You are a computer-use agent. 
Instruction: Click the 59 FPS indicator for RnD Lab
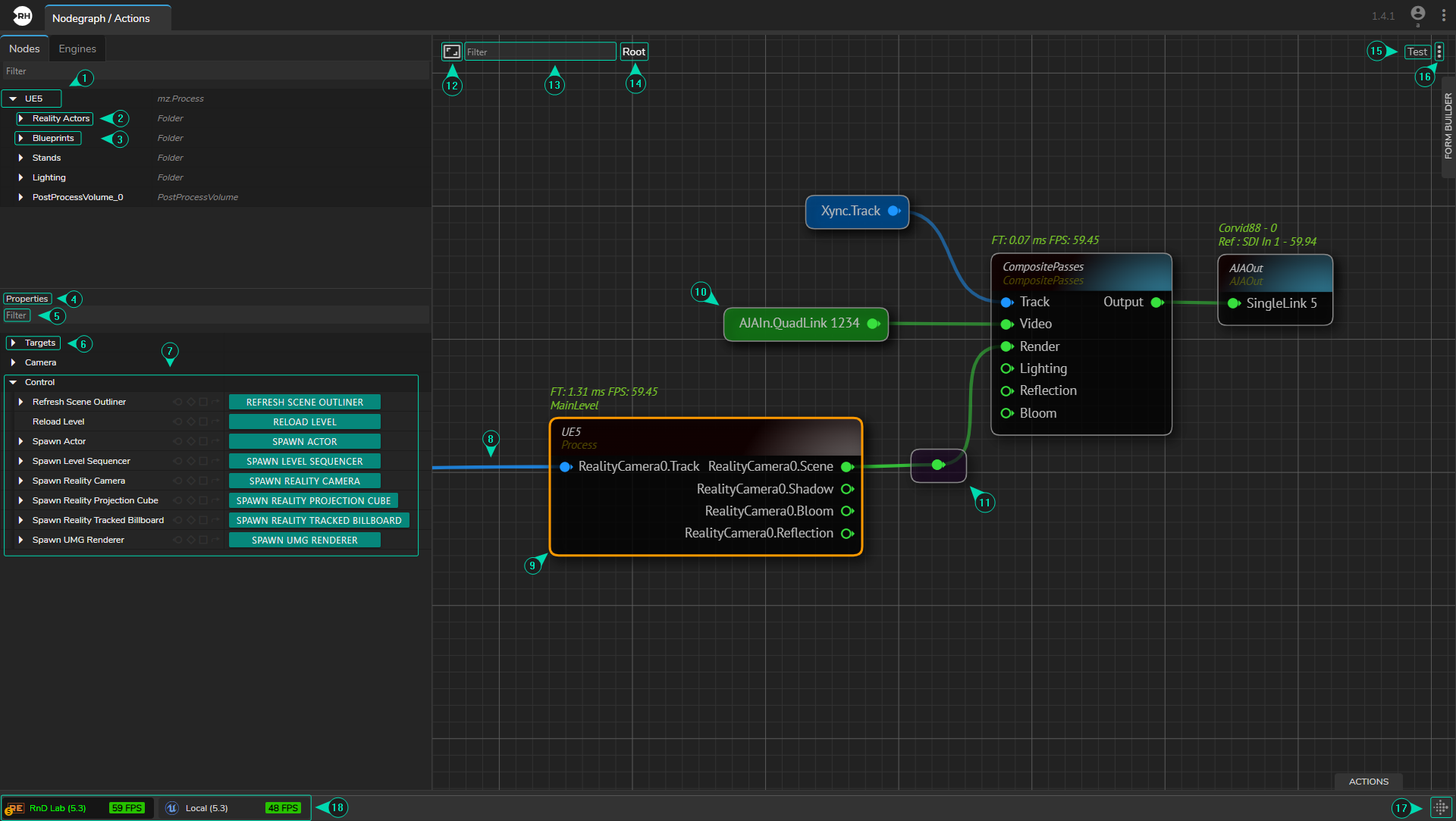[127, 808]
